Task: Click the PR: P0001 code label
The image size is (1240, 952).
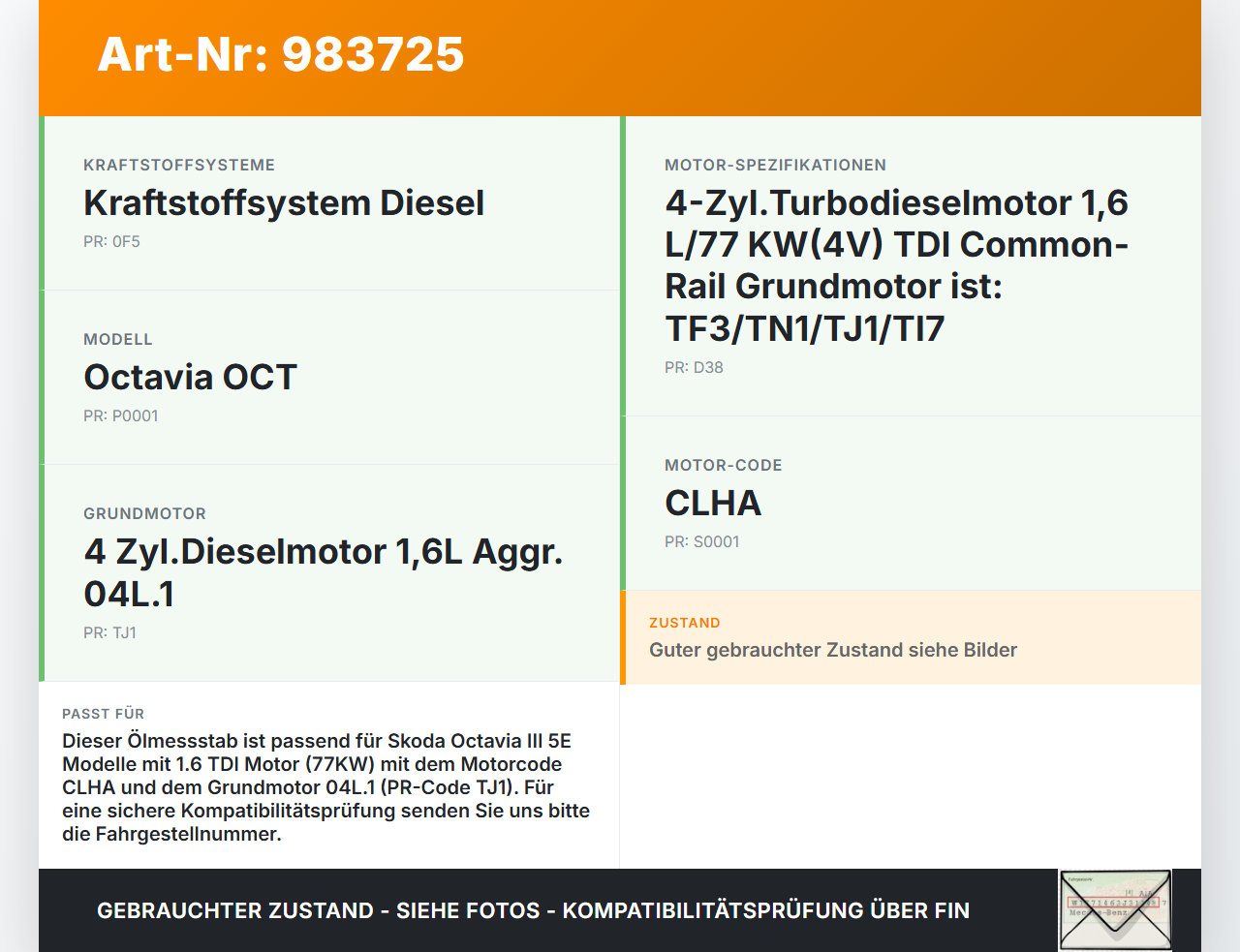Action: pos(120,416)
